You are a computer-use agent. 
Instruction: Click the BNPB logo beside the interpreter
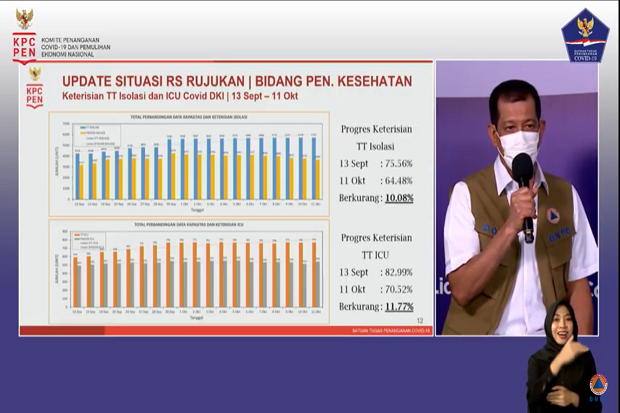(x=598, y=387)
